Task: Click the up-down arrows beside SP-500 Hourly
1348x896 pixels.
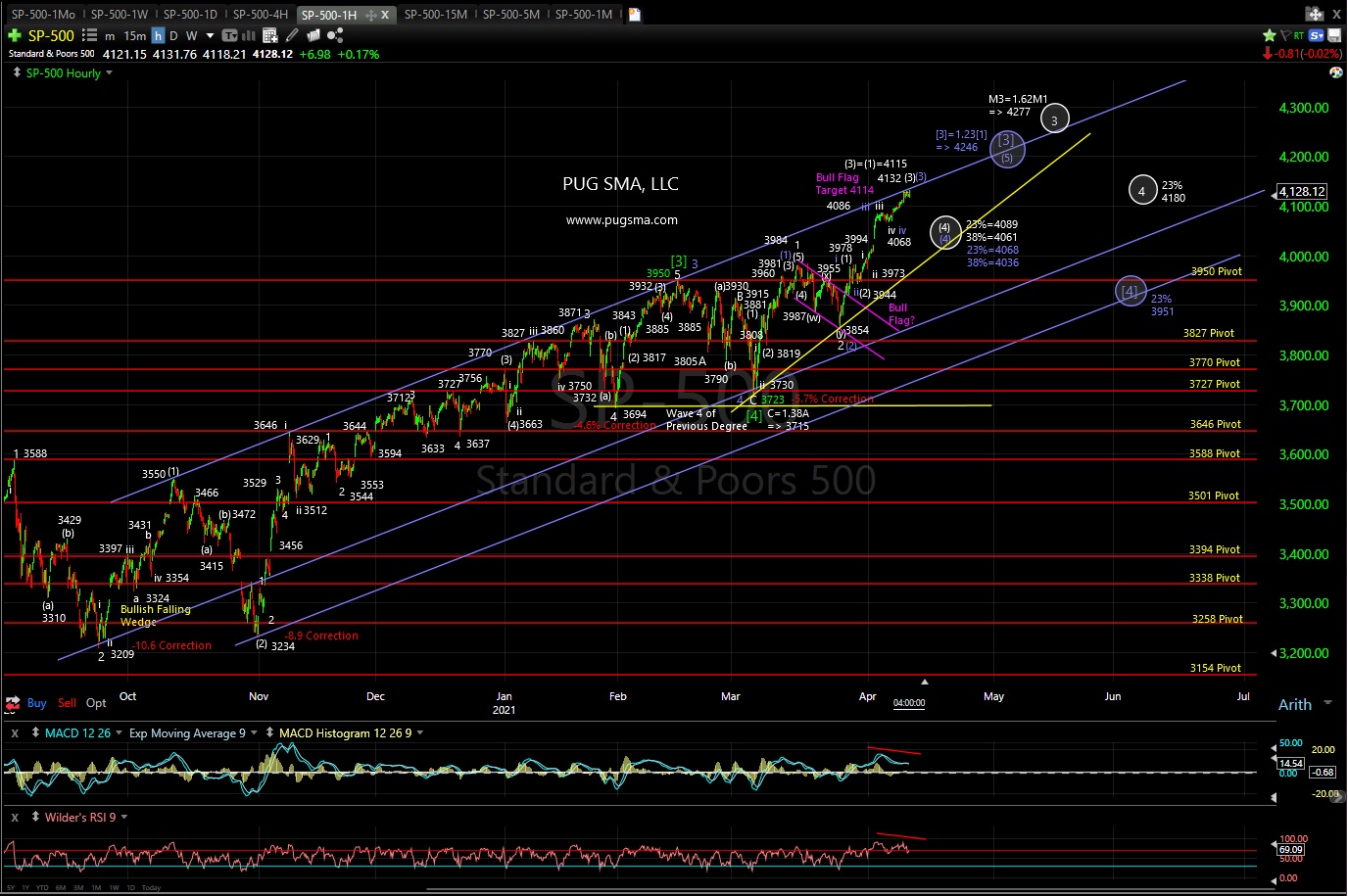Action: (15, 73)
